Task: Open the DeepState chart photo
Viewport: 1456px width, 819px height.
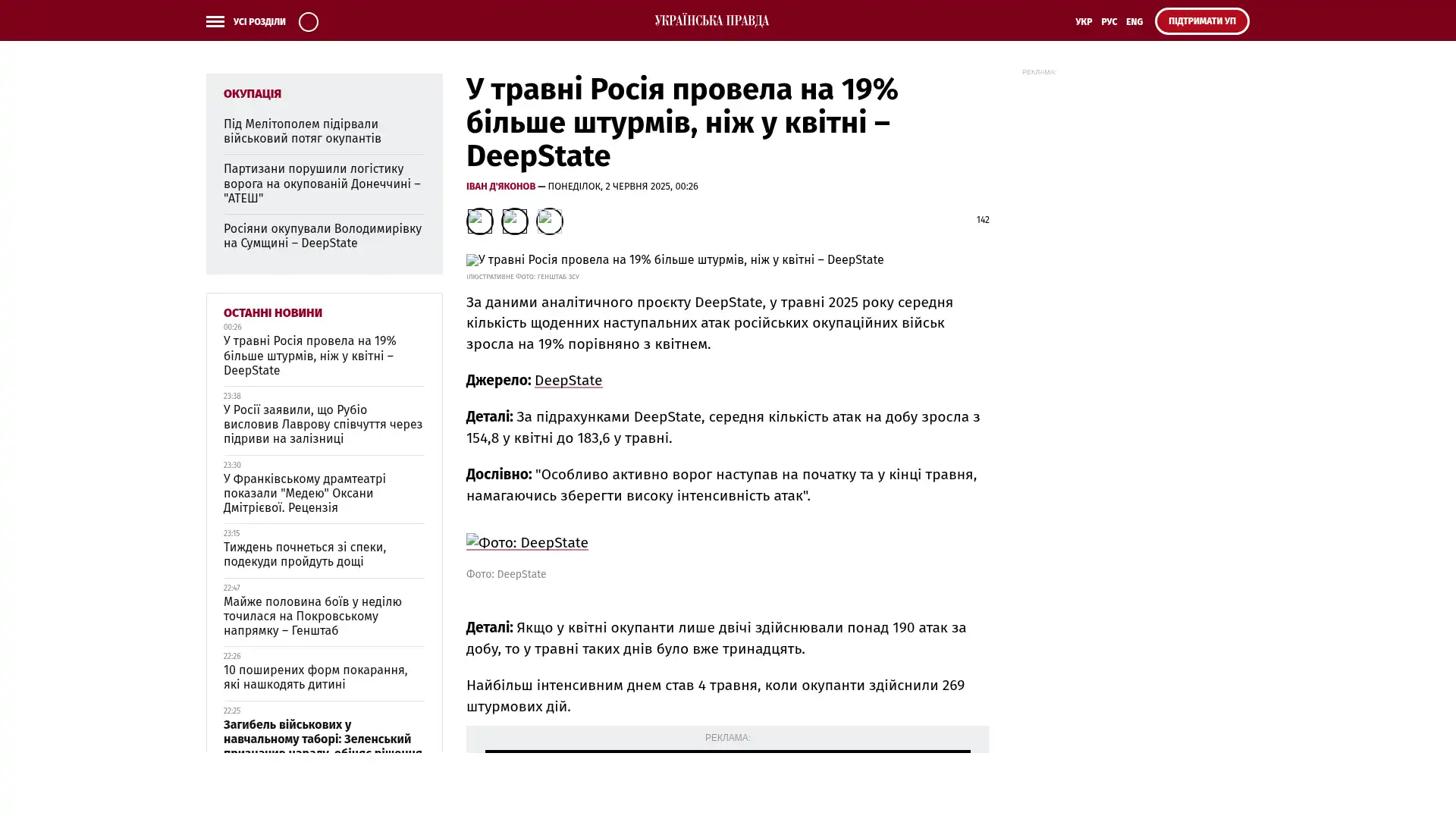Action: coord(527,542)
